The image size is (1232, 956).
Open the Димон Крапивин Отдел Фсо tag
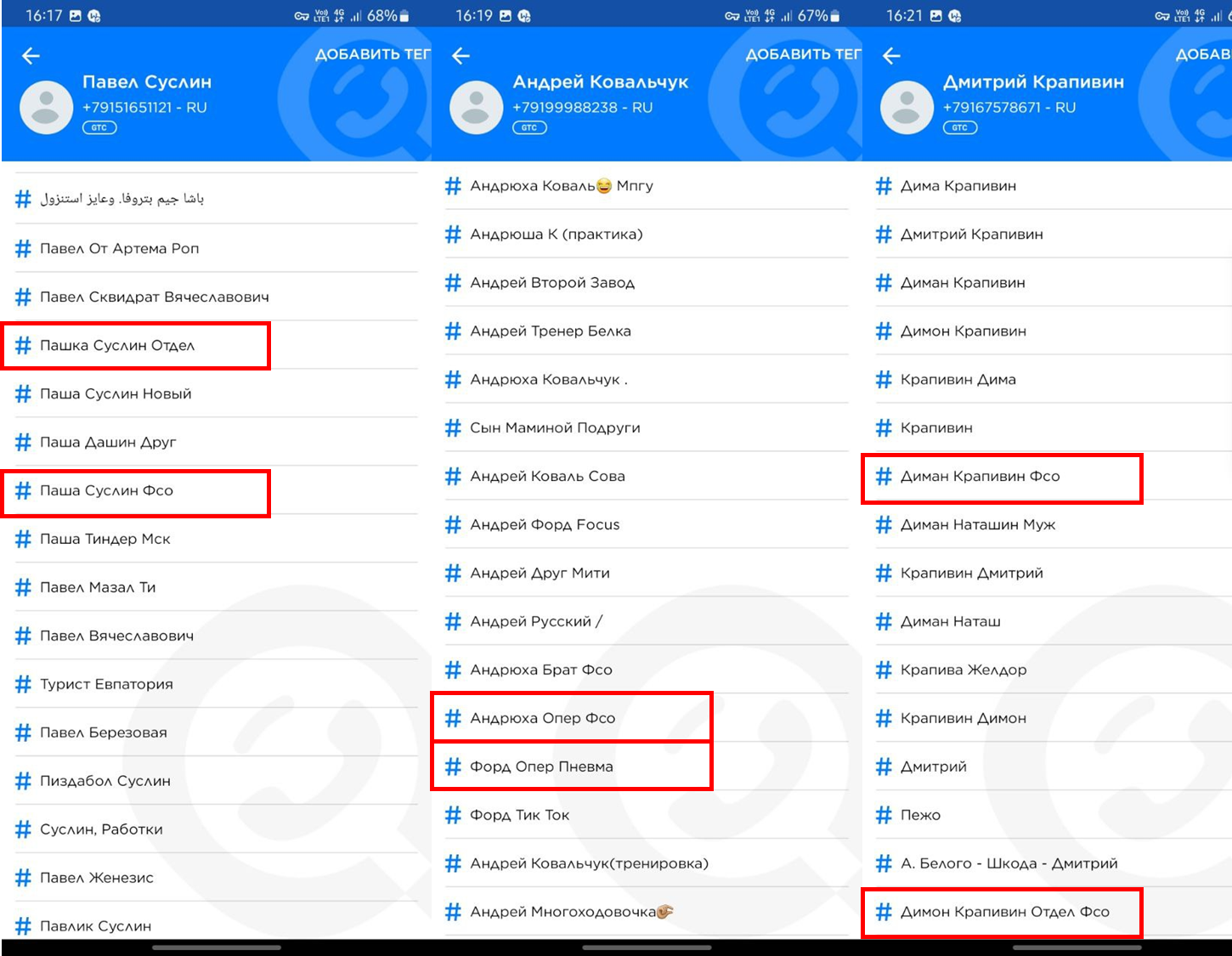coord(1004,912)
